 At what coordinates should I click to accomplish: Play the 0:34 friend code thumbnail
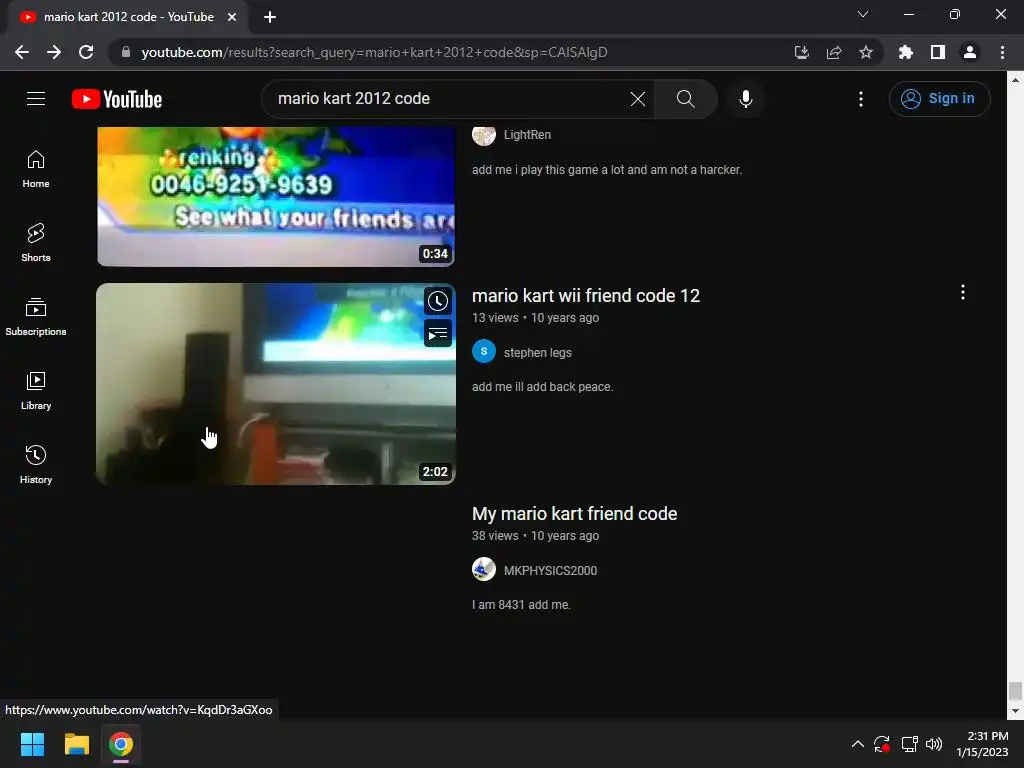pos(276,196)
